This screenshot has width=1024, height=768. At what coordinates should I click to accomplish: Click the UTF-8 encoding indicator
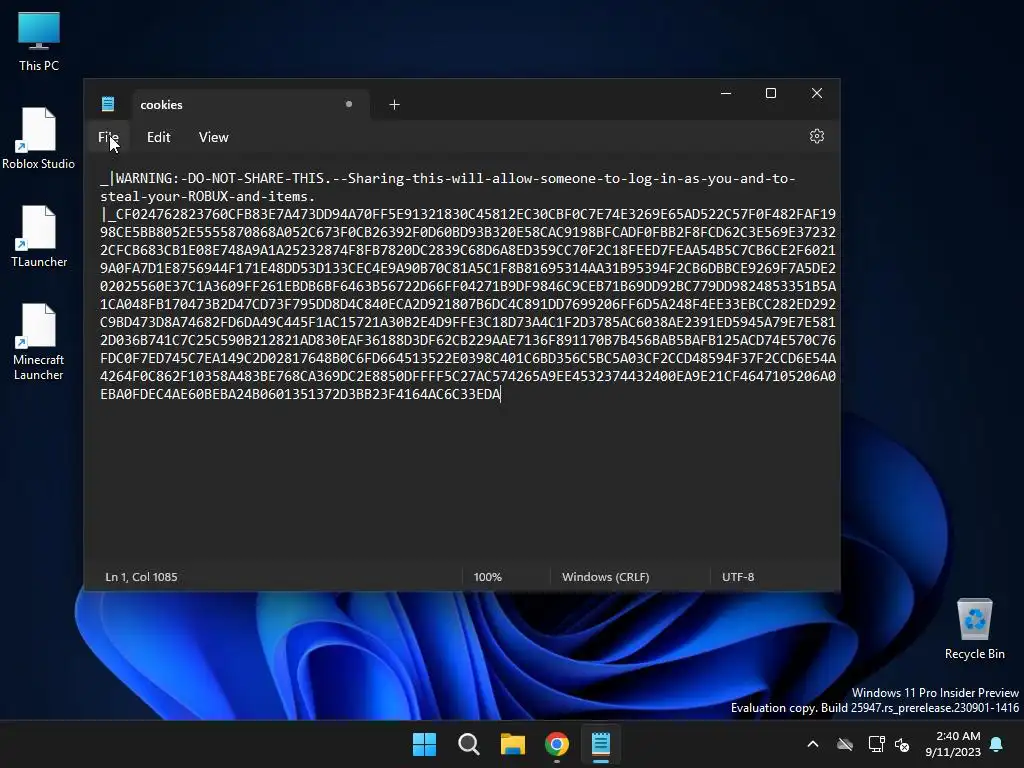[x=738, y=577]
